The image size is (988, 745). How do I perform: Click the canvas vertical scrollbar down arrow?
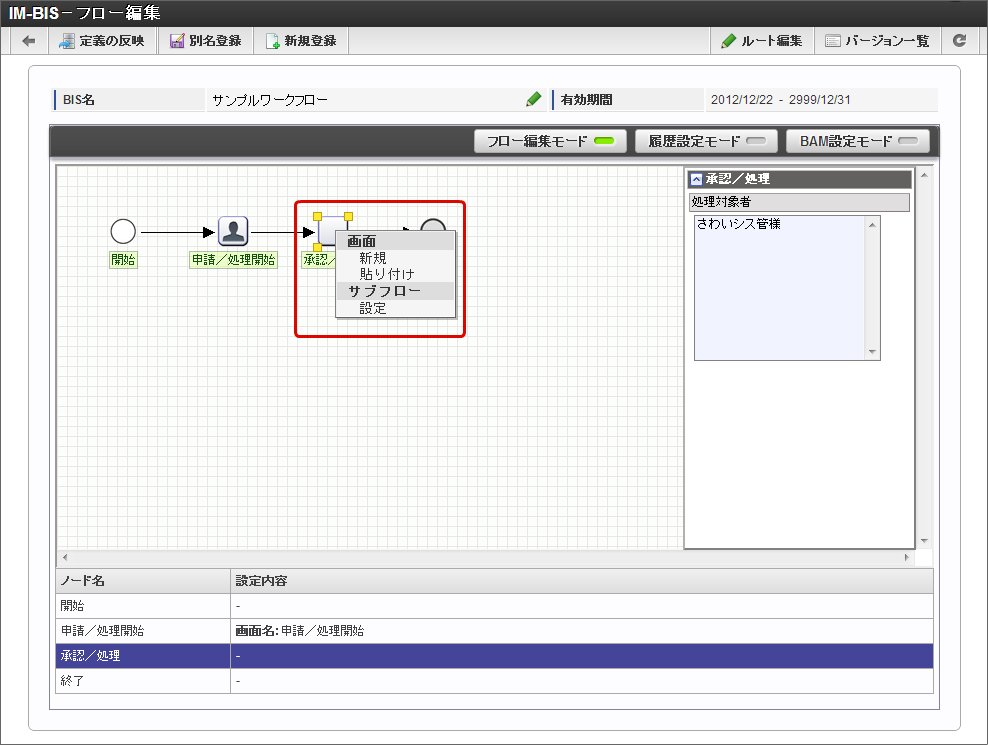(924, 541)
